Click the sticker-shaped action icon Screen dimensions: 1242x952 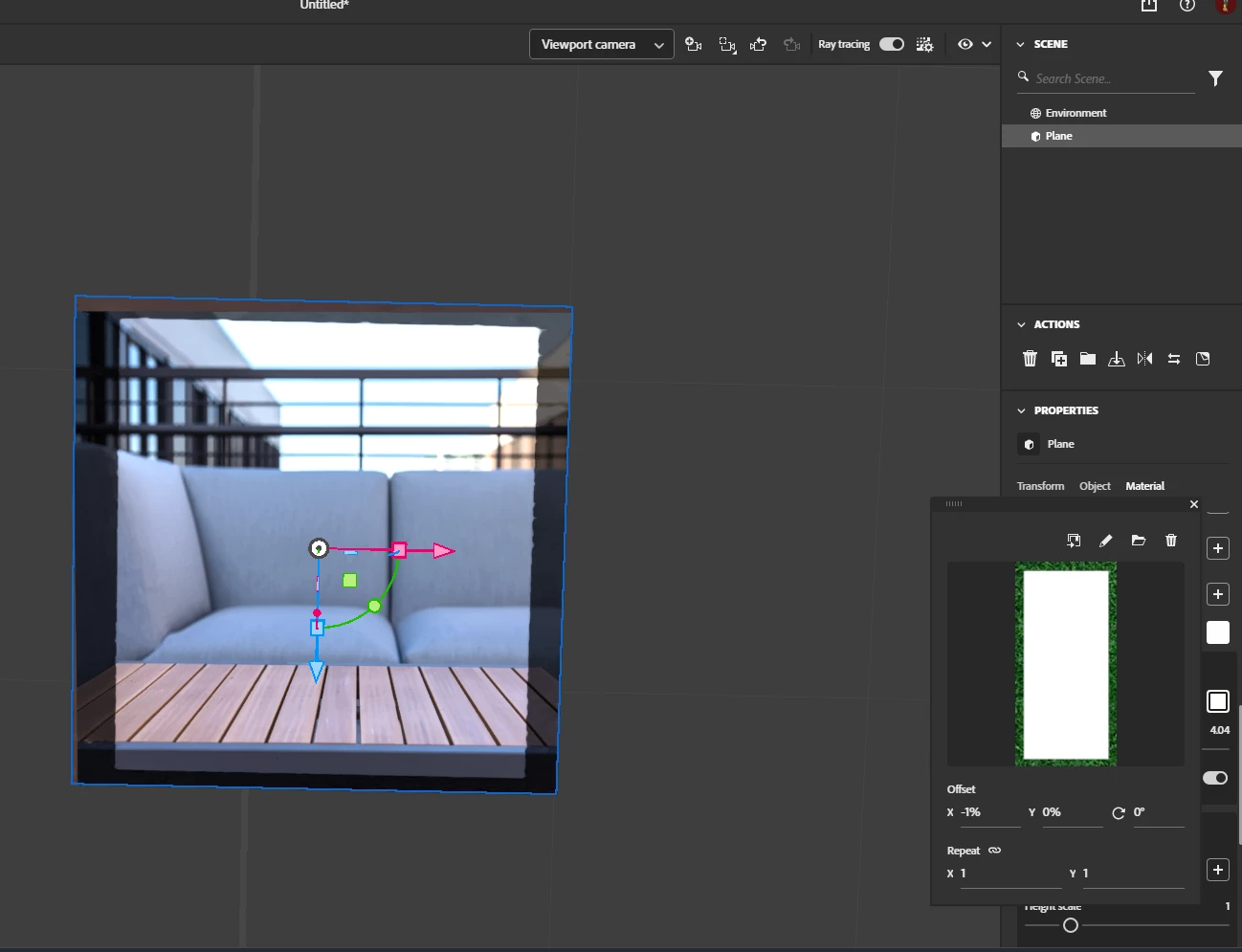click(x=1203, y=359)
